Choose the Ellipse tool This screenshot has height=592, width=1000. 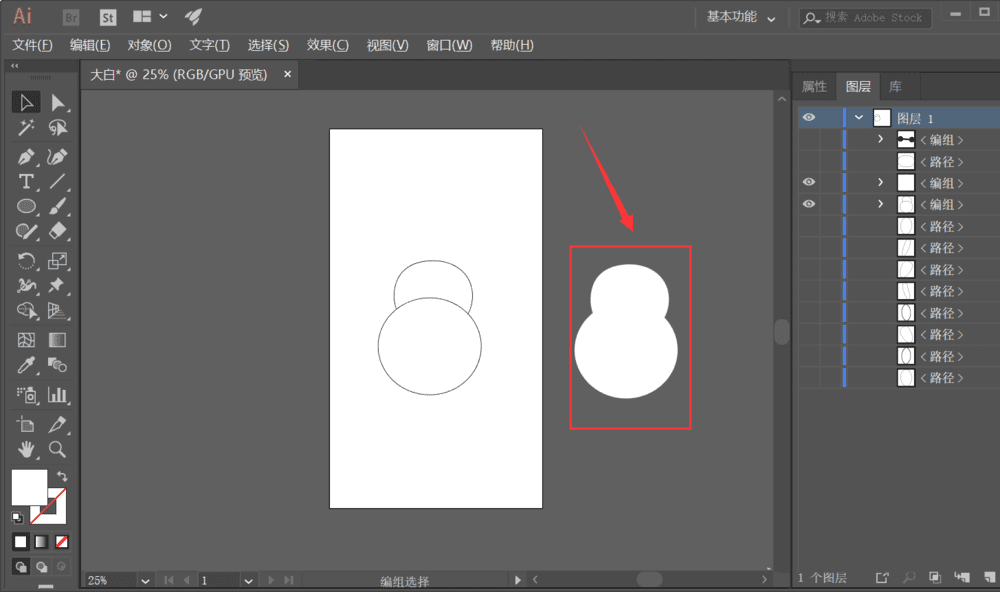point(26,206)
